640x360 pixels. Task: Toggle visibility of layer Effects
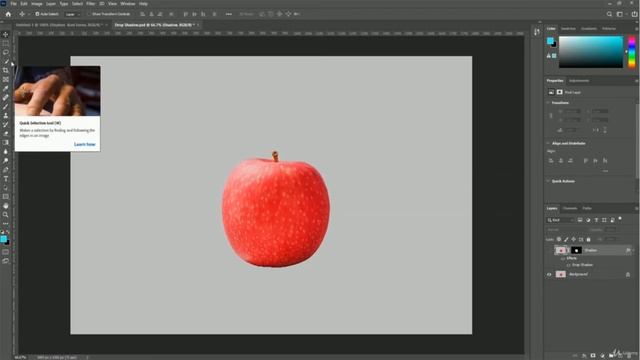pos(563,258)
